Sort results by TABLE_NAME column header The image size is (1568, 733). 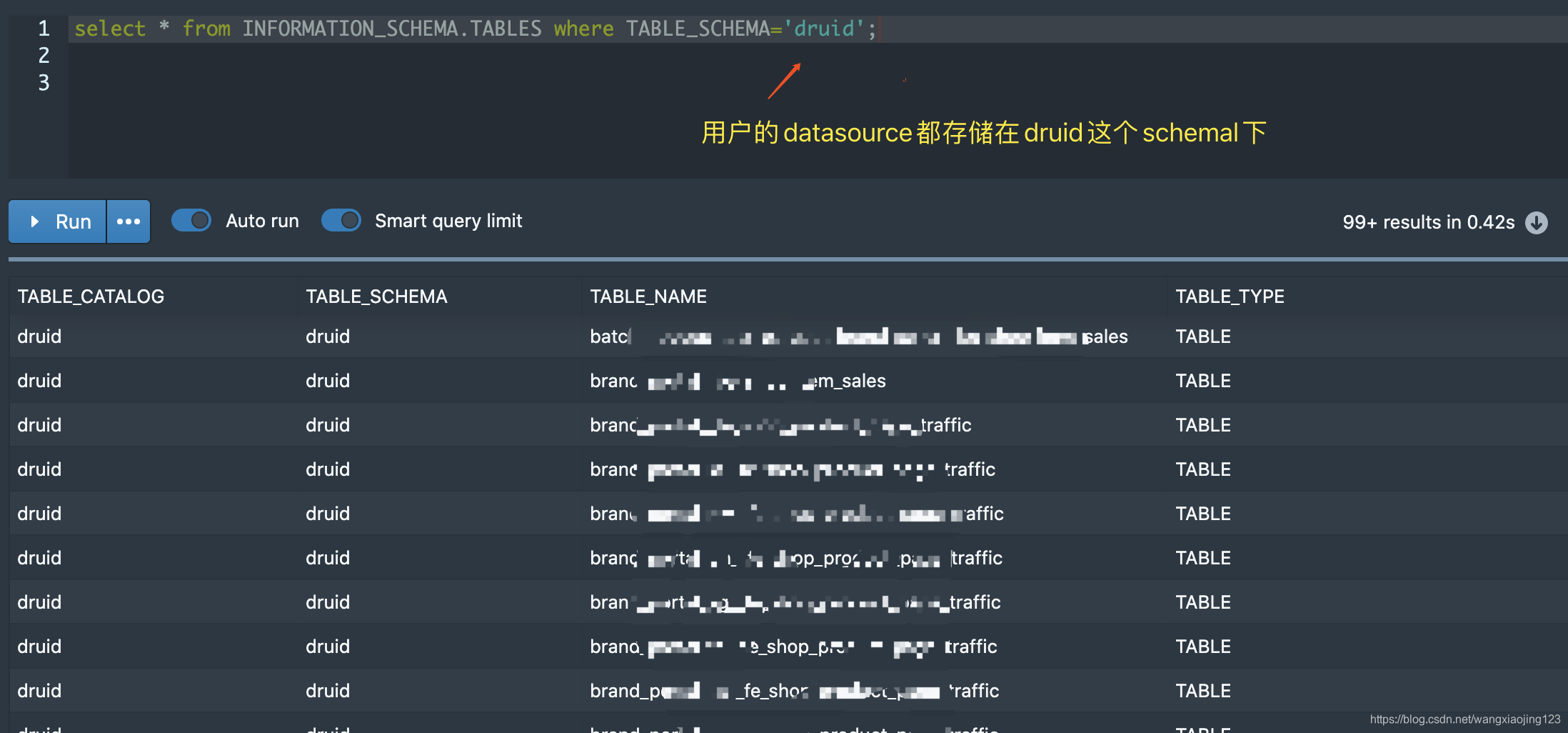coord(648,296)
